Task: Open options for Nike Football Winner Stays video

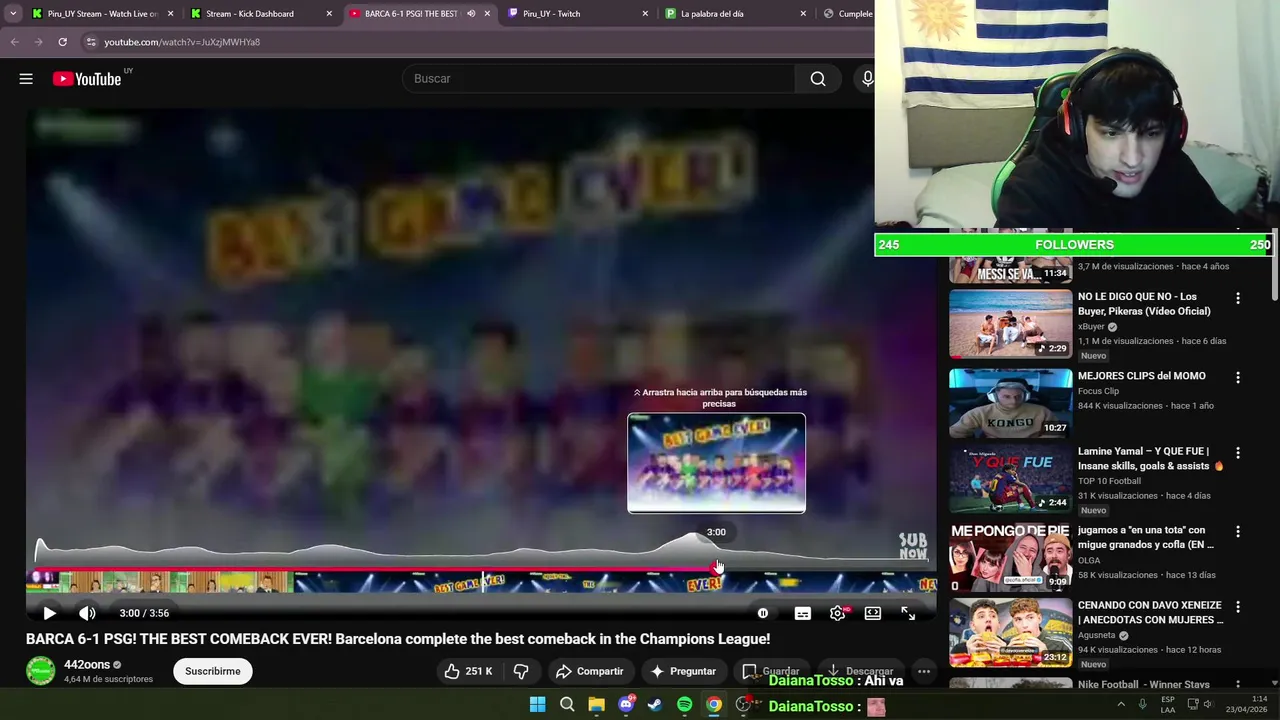Action: (1238, 686)
